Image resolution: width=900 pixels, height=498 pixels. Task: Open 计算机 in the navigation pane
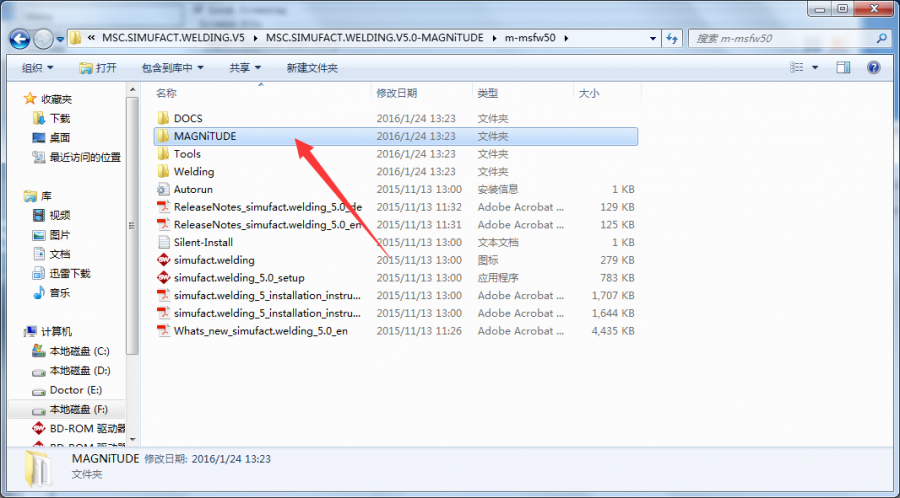pos(56,332)
